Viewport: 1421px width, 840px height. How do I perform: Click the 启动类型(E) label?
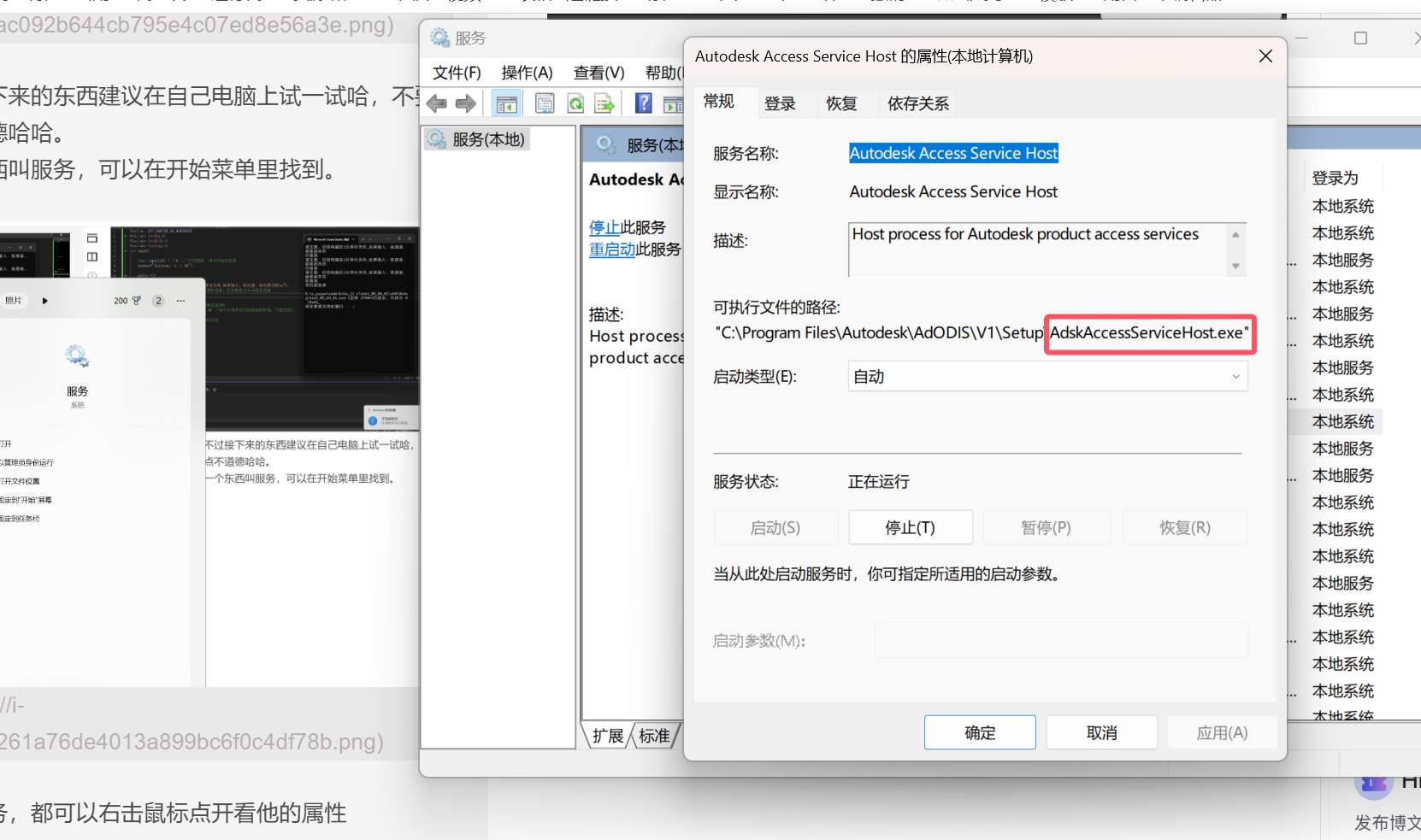[x=755, y=377]
